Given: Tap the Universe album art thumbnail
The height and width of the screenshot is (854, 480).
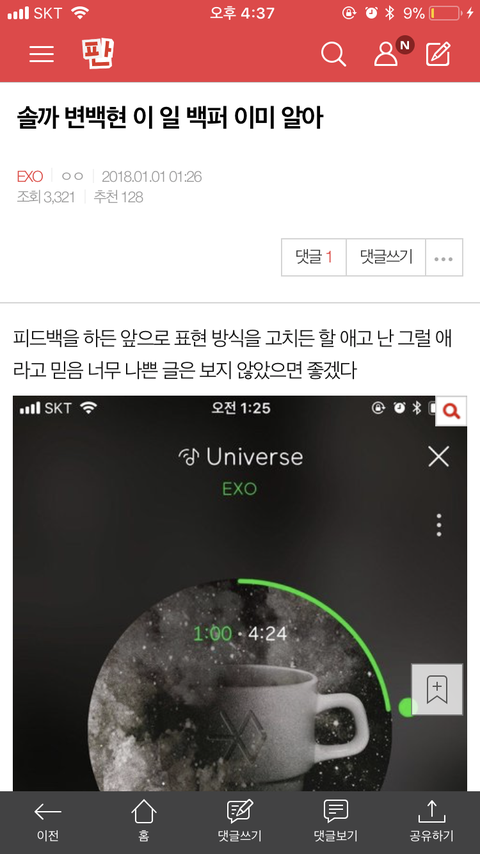Looking at the screenshot, I should [240, 686].
